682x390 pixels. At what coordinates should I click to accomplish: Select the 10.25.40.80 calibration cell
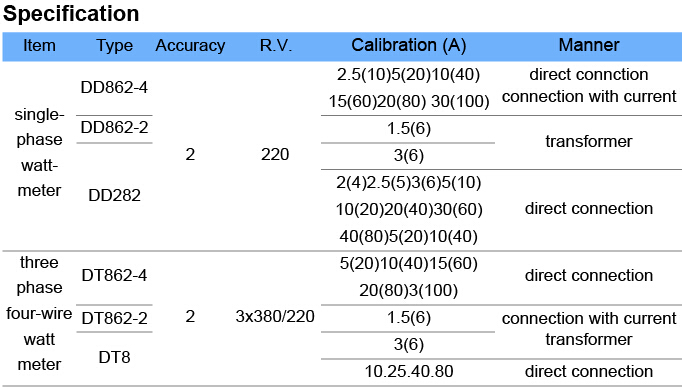[408, 371]
